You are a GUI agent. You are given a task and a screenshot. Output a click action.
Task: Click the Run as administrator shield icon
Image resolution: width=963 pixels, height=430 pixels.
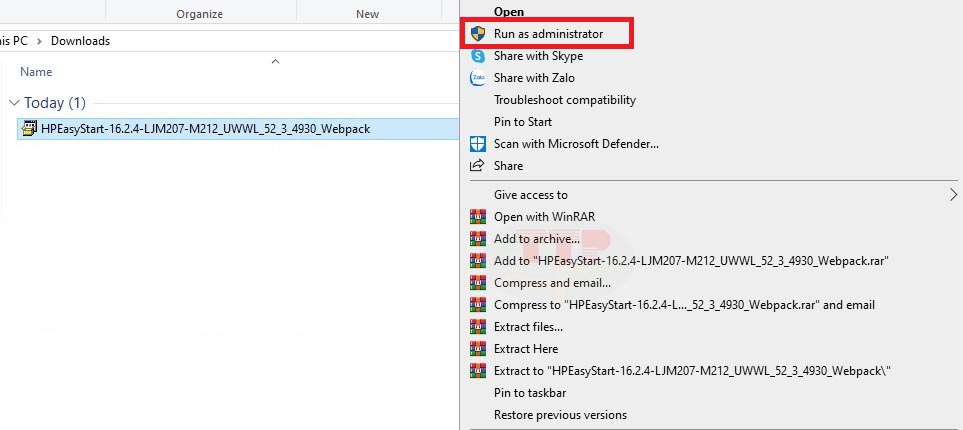(477, 34)
